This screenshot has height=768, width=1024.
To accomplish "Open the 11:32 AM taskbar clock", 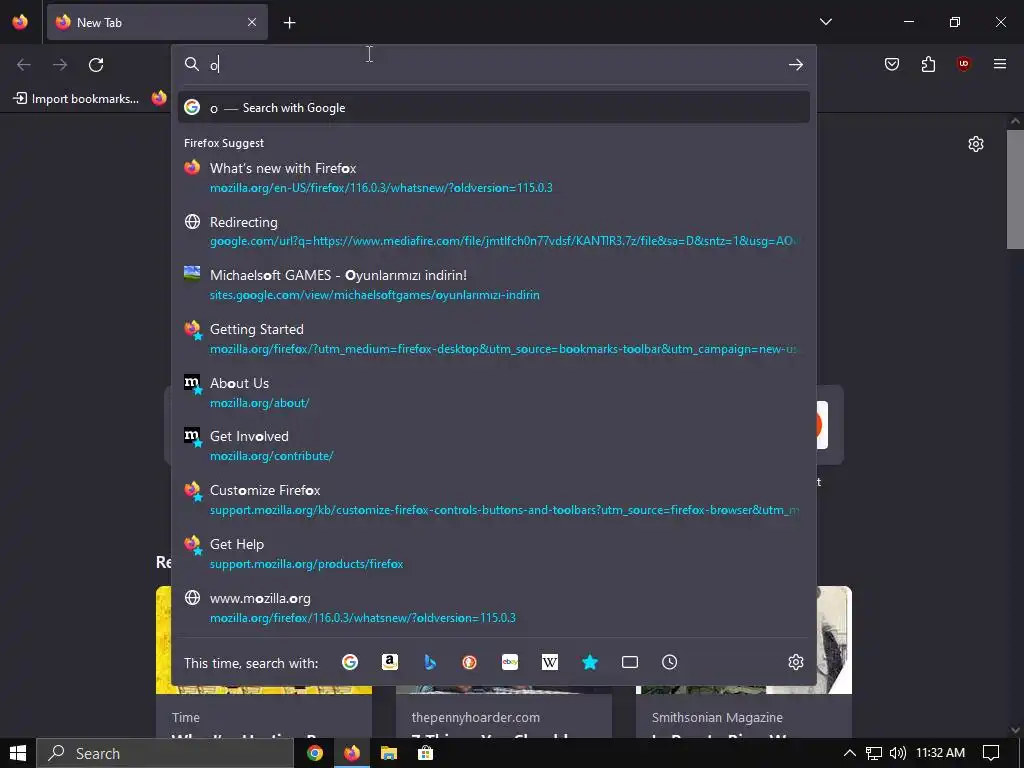I will pos(940,753).
